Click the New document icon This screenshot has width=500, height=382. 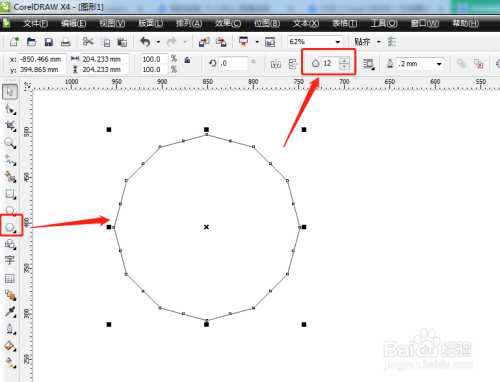click(x=14, y=42)
